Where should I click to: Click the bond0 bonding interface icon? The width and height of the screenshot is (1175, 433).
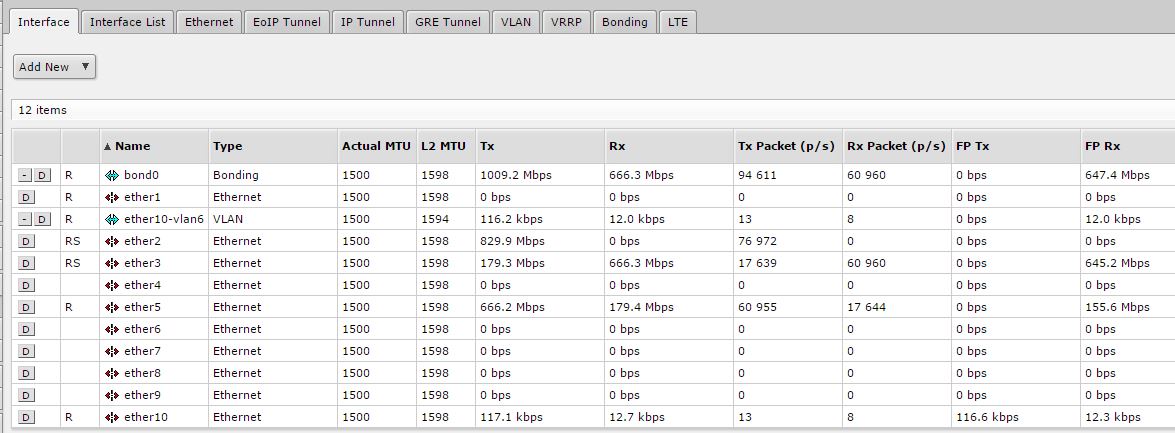tap(112, 175)
